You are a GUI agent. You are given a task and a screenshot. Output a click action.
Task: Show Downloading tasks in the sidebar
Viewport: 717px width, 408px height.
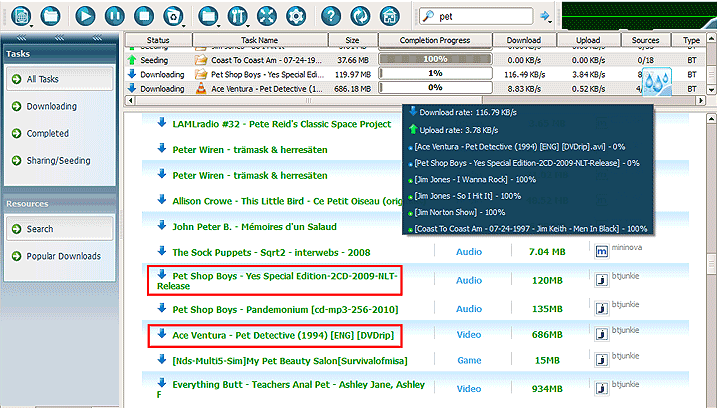tap(51, 106)
